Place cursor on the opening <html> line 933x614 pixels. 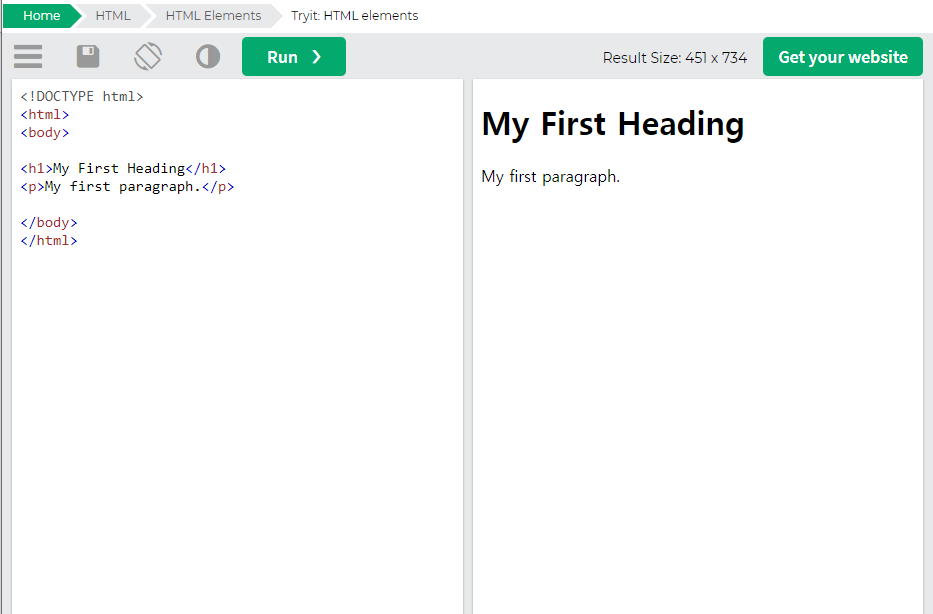pos(45,114)
